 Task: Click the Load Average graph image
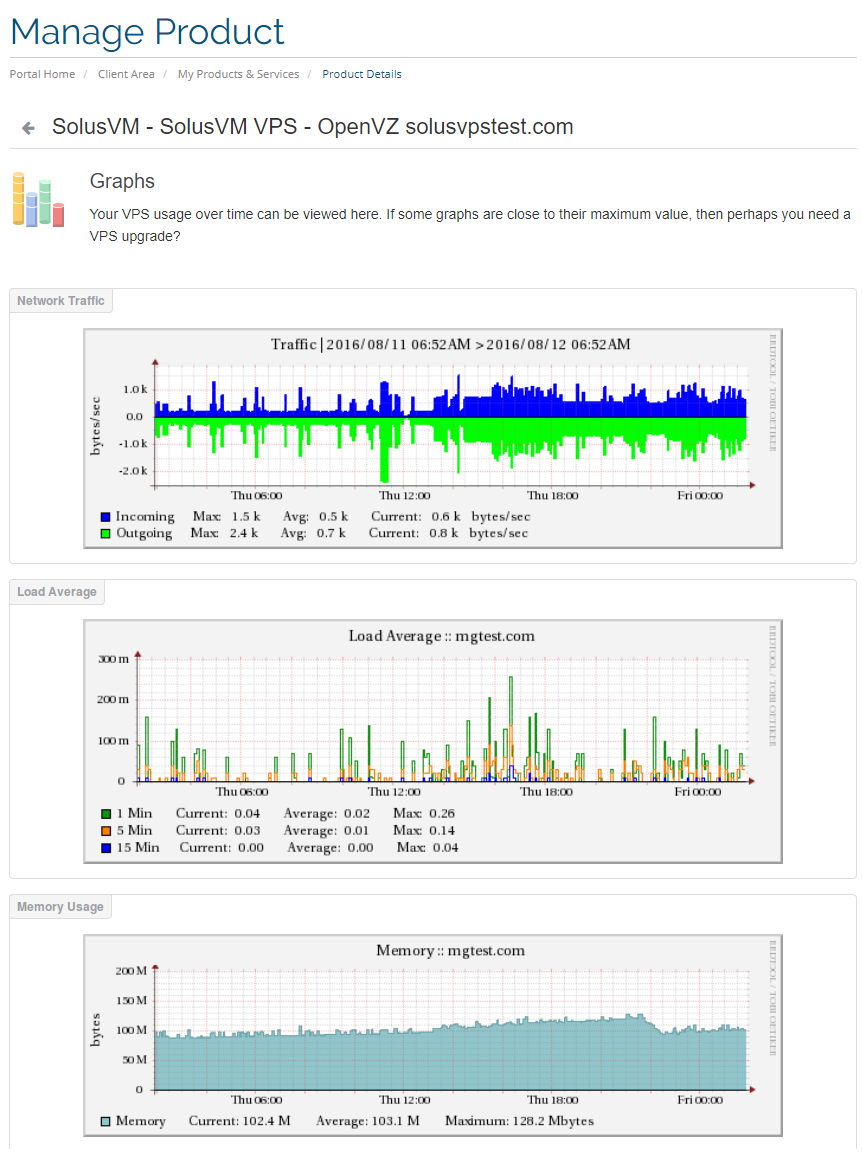coord(433,741)
